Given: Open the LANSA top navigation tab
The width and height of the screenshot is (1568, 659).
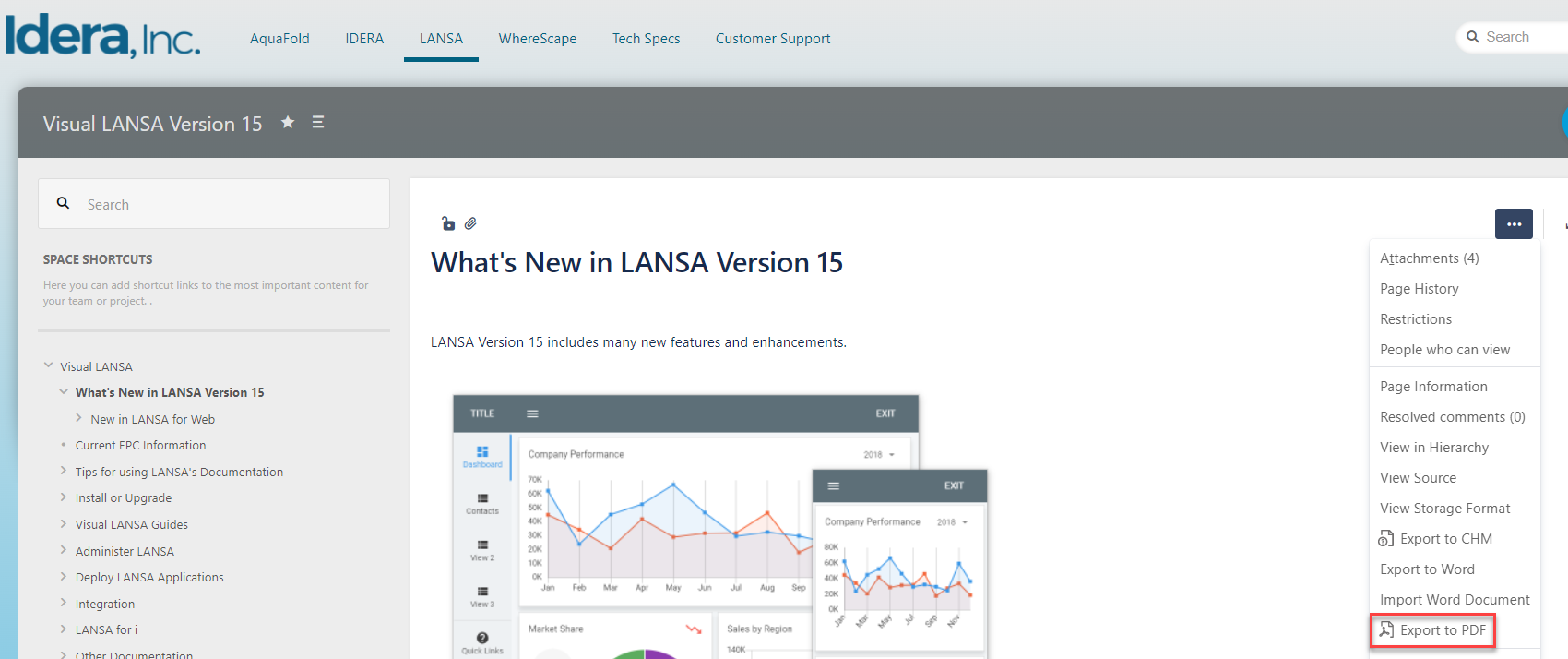Looking at the screenshot, I should [441, 39].
